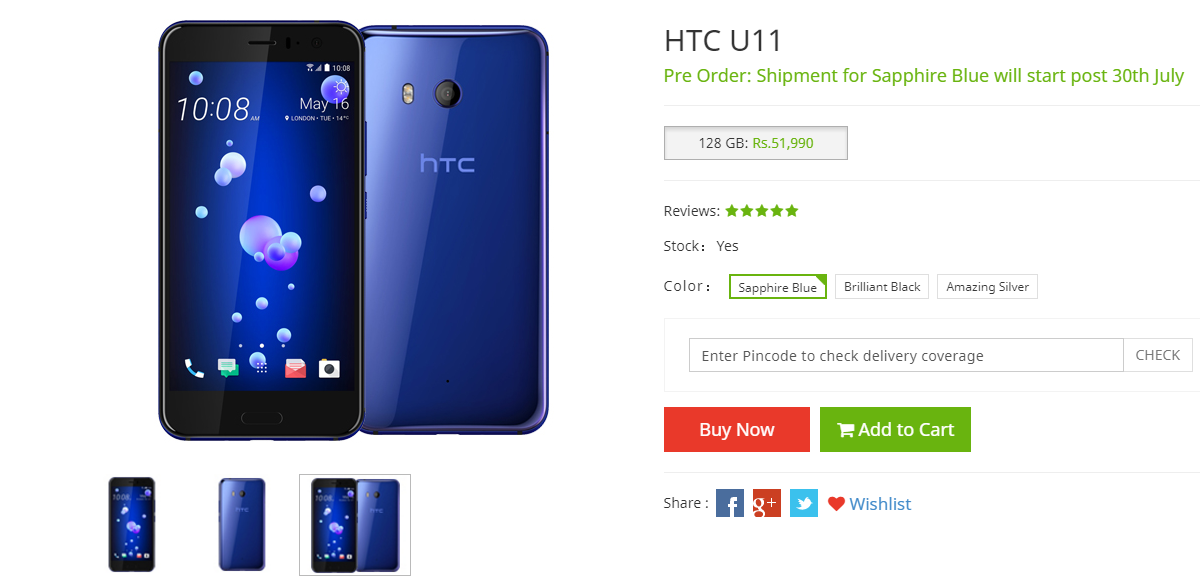
Task: Click the main HTC U11 product image
Action: [353, 228]
